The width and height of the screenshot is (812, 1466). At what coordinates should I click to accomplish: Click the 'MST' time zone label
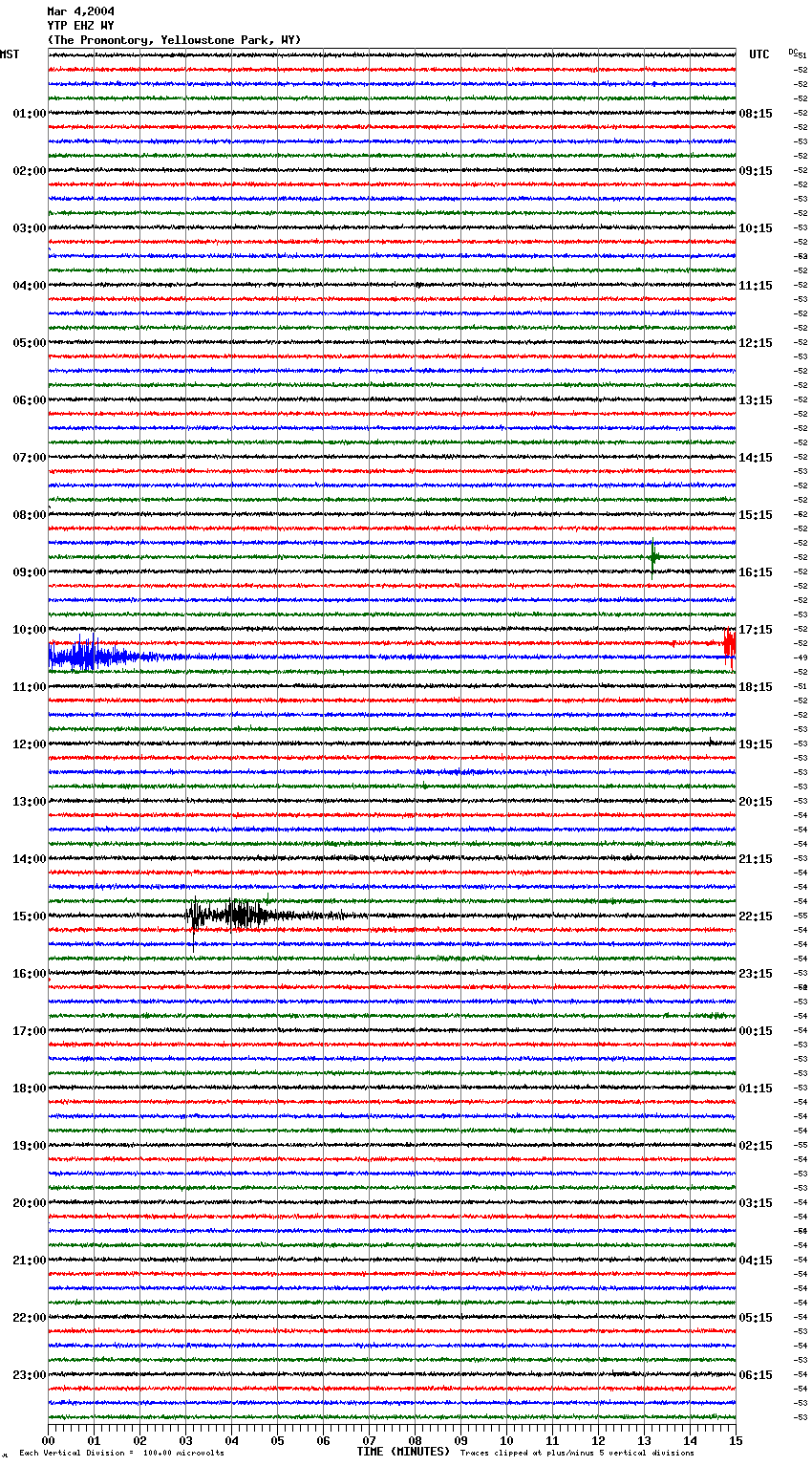coord(10,54)
